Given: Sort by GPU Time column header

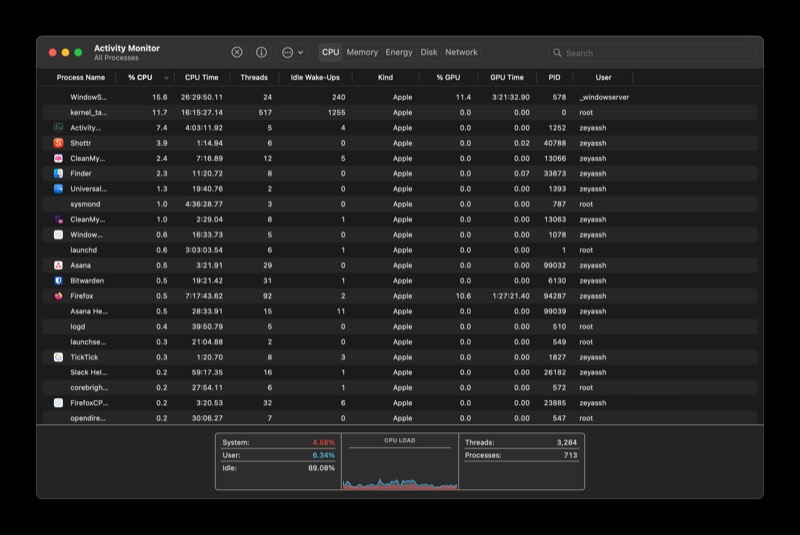Looking at the screenshot, I should [507, 78].
